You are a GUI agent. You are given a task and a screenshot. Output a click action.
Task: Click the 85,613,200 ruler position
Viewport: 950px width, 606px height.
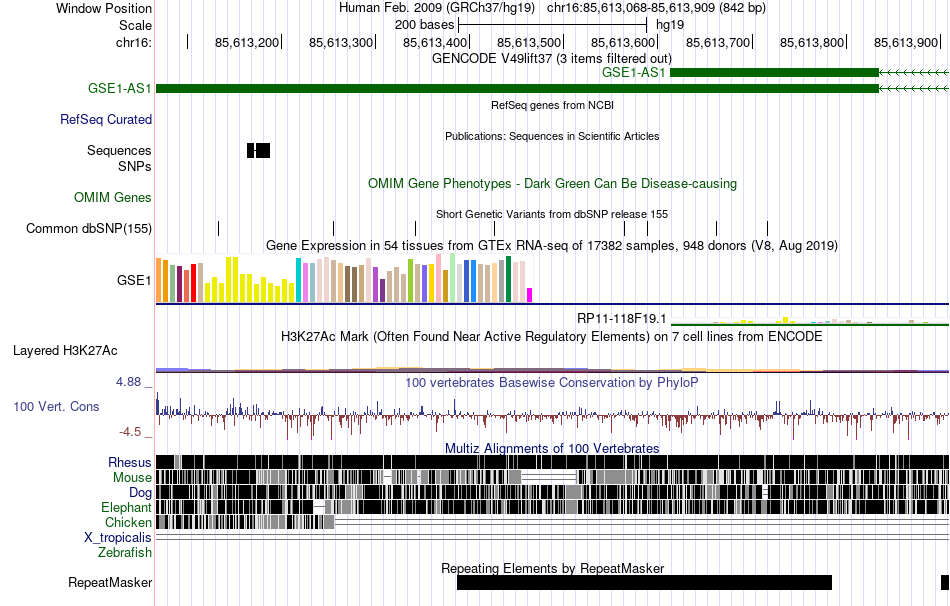pos(247,42)
